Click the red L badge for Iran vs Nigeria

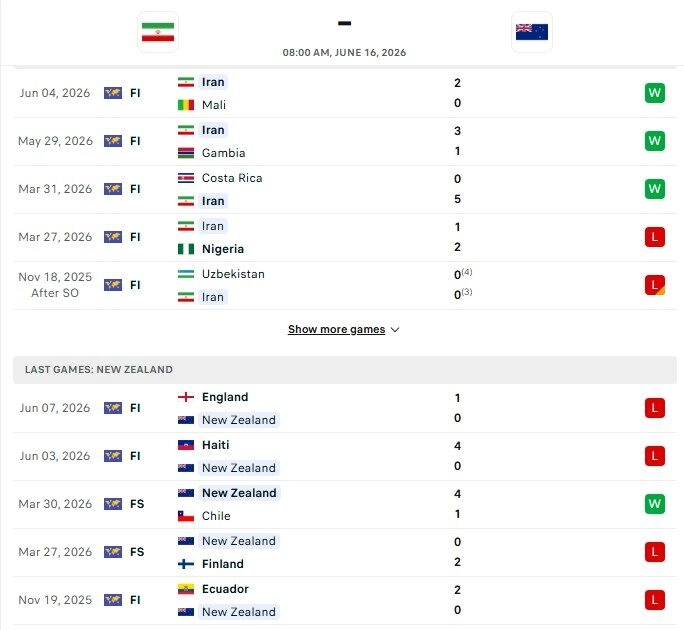[654, 237]
